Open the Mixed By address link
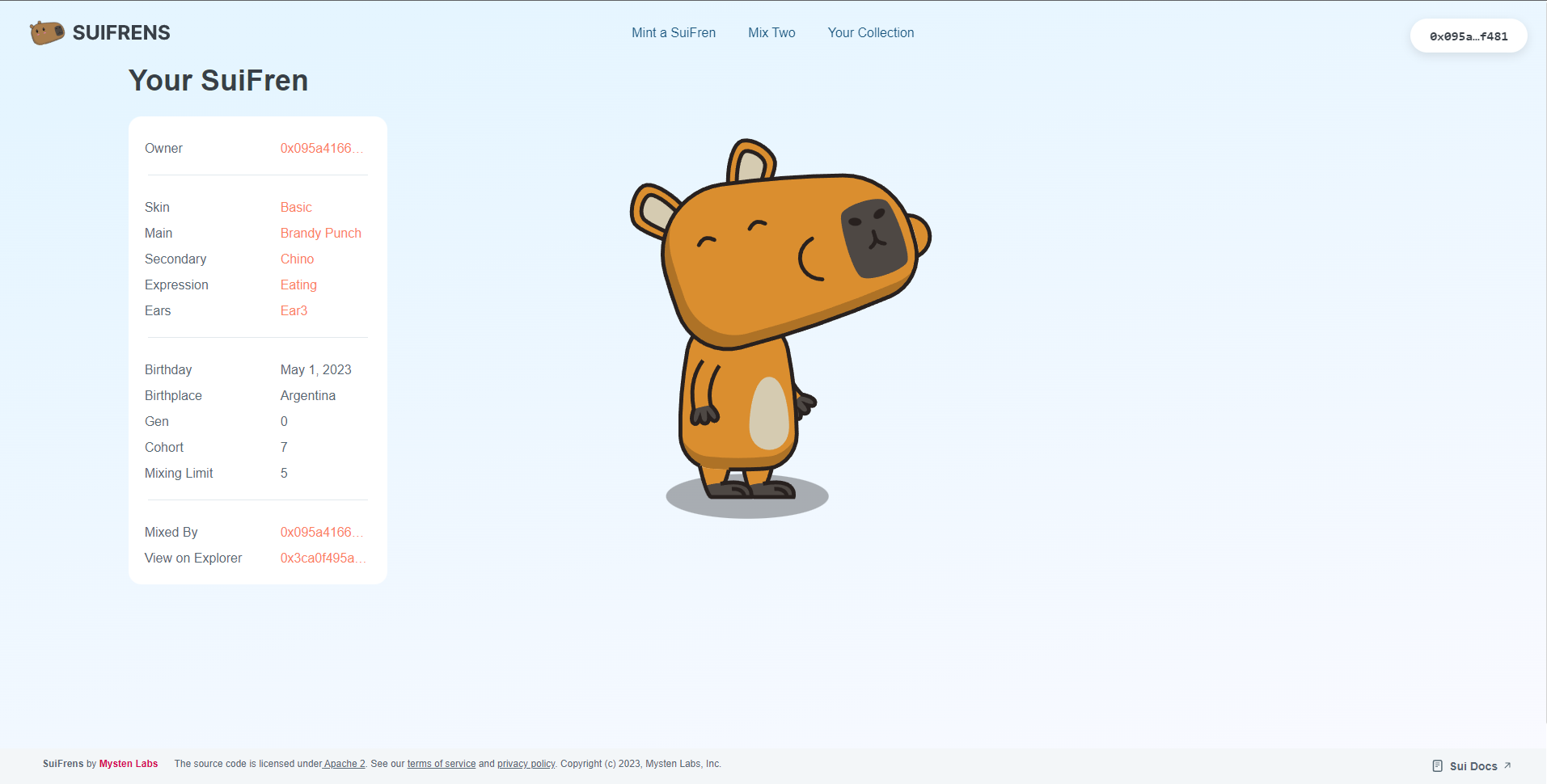1547x784 pixels. 321,533
